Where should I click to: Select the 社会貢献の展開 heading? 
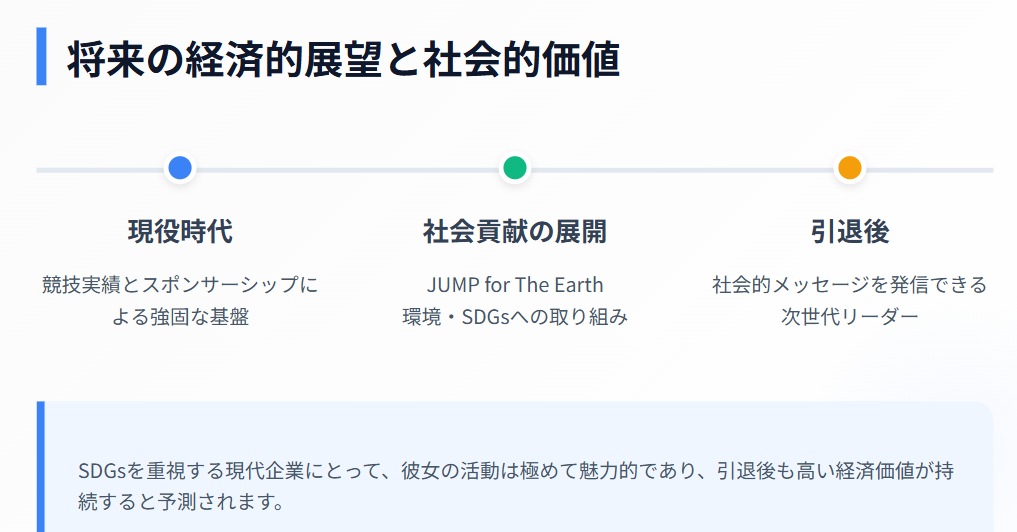click(515, 232)
